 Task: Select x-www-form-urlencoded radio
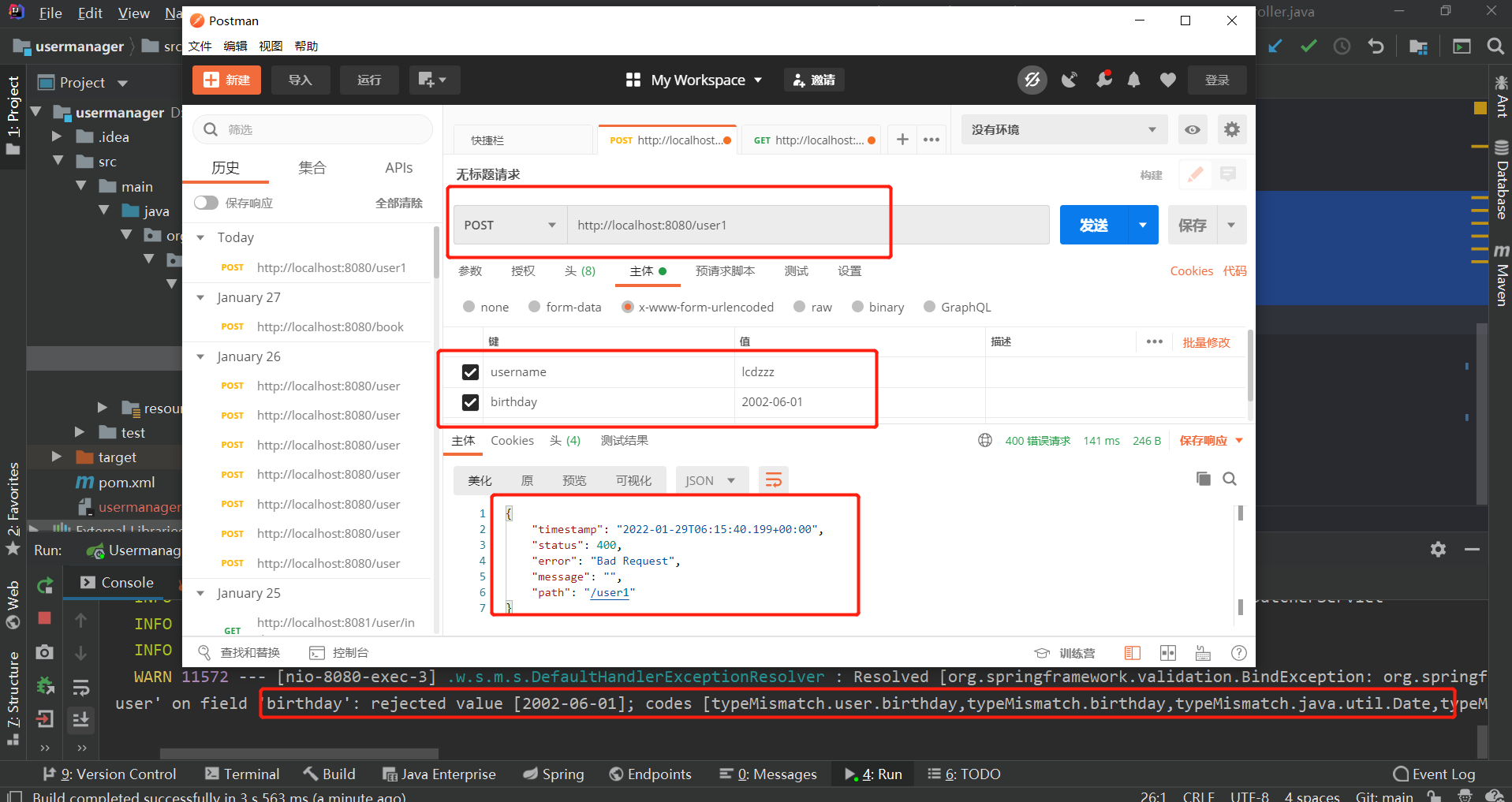coord(627,307)
